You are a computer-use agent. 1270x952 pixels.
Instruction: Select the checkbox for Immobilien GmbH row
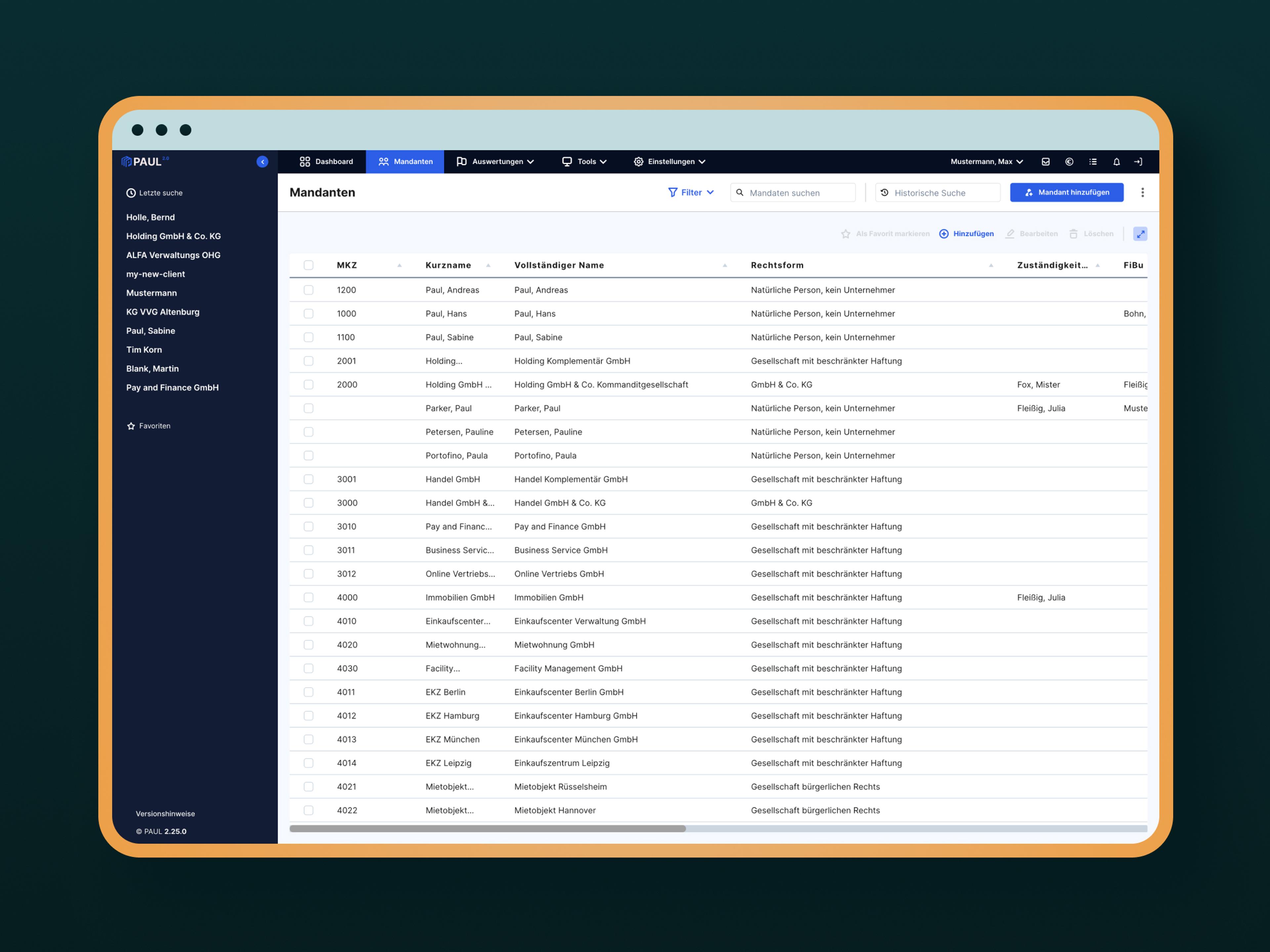[x=308, y=597]
